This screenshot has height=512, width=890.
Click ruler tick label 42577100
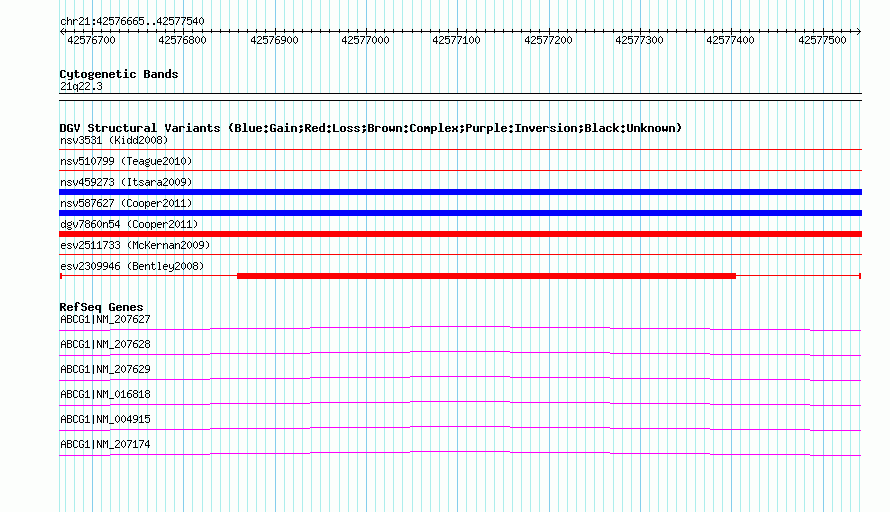(x=456, y=40)
